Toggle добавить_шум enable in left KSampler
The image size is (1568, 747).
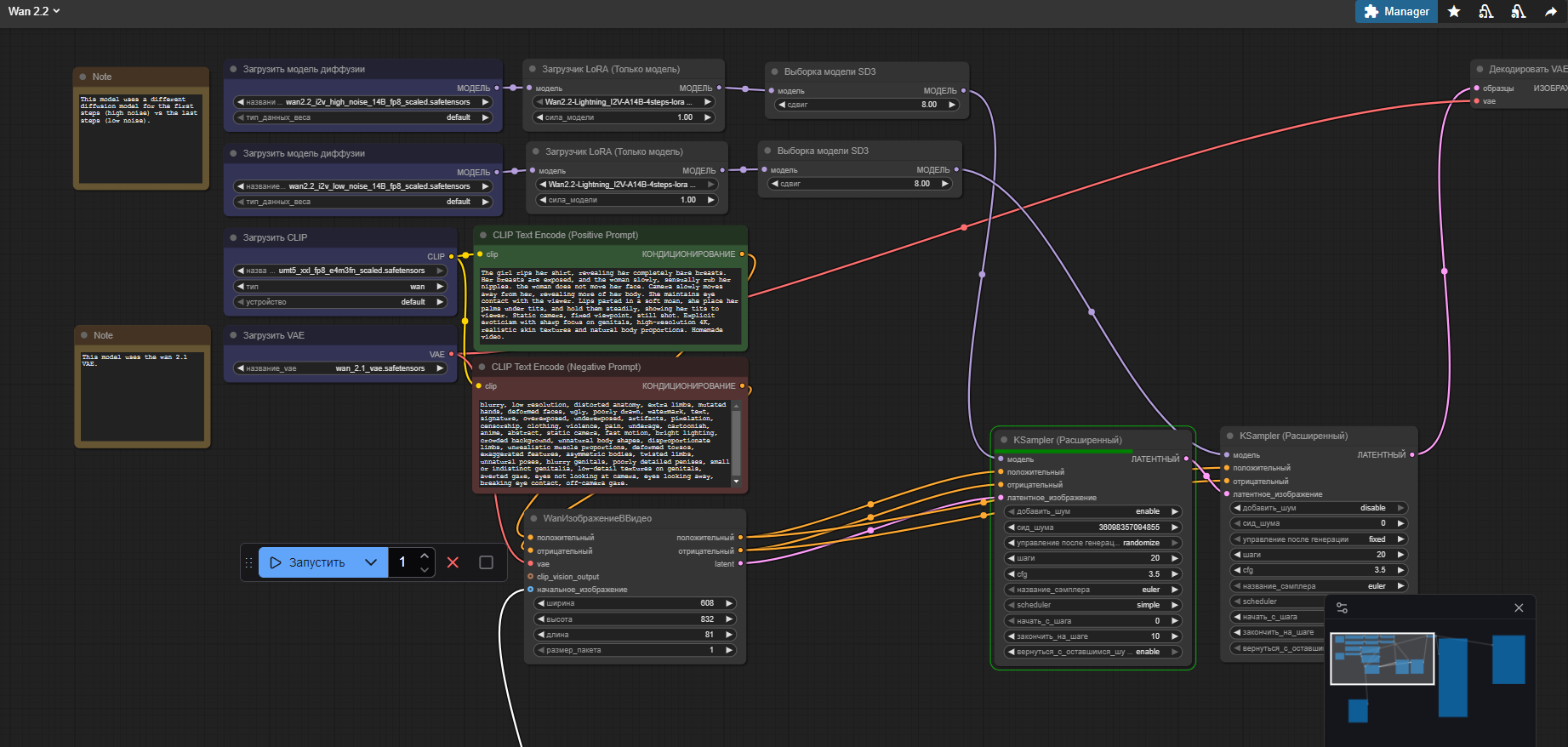coord(1093,511)
